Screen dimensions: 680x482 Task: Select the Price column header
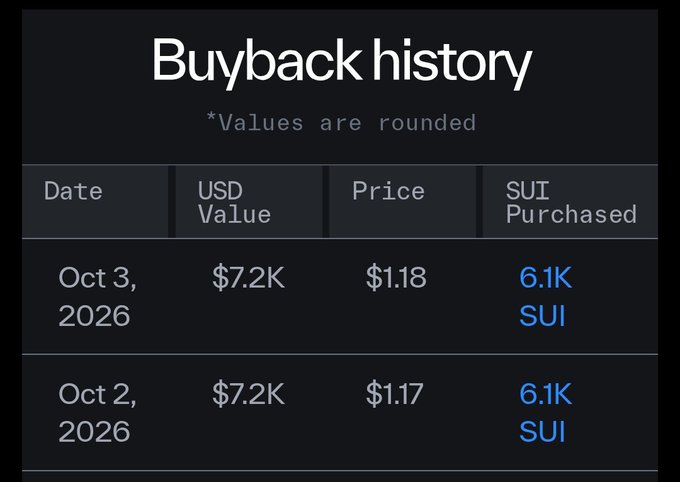pyautogui.click(x=388, y=191)
